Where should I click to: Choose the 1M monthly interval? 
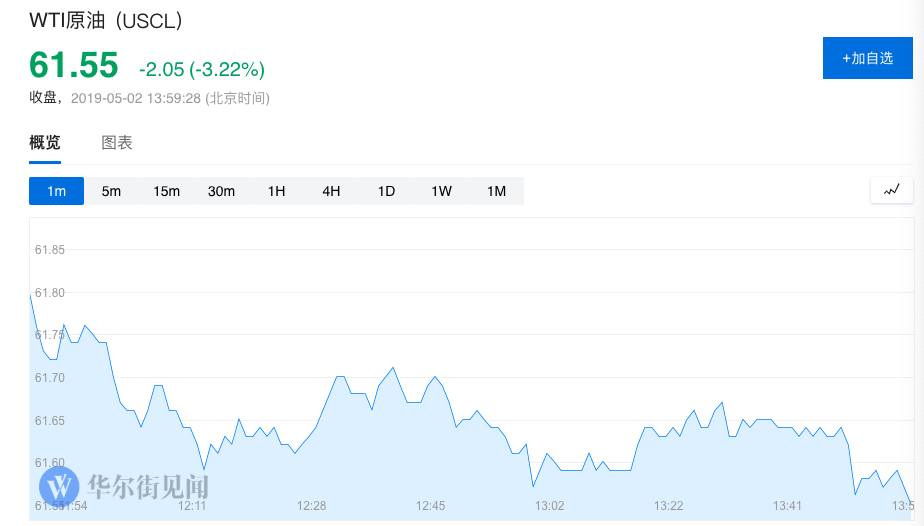click(496, 191)
